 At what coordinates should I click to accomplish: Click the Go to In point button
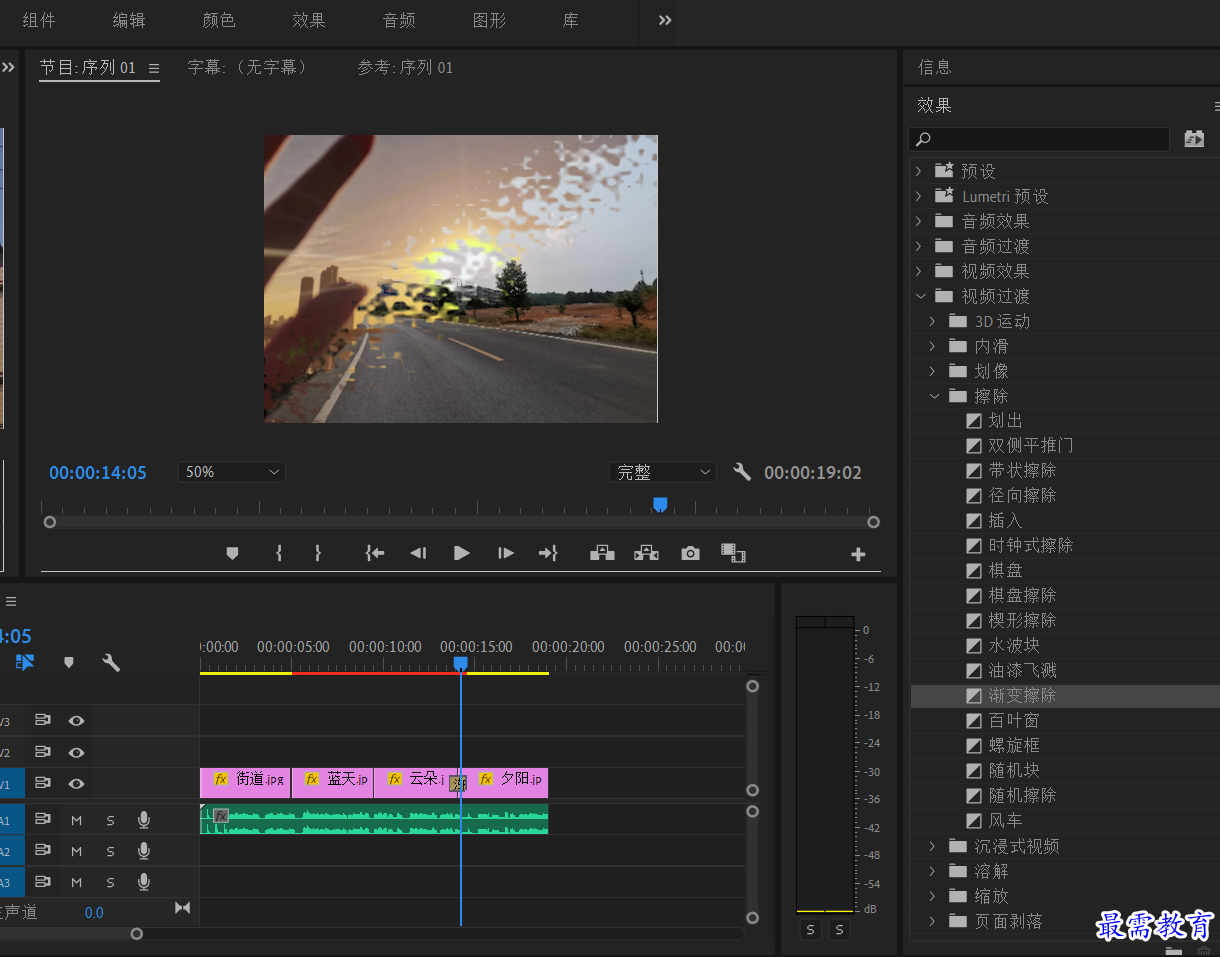(375, 553)
